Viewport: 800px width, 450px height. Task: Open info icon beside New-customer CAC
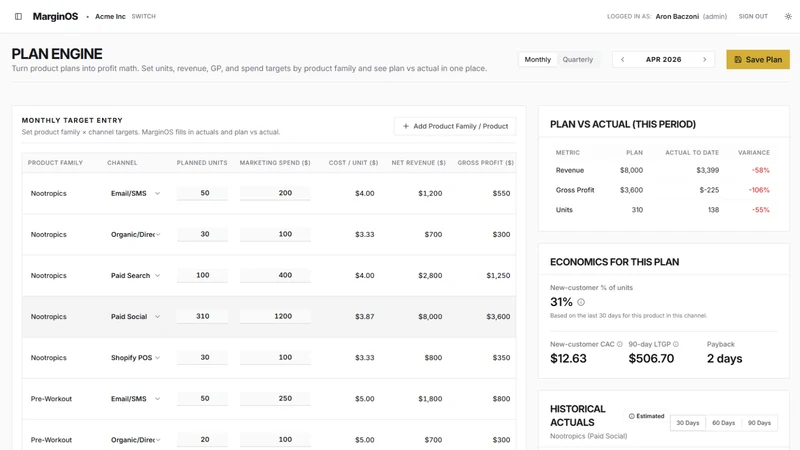619,344
